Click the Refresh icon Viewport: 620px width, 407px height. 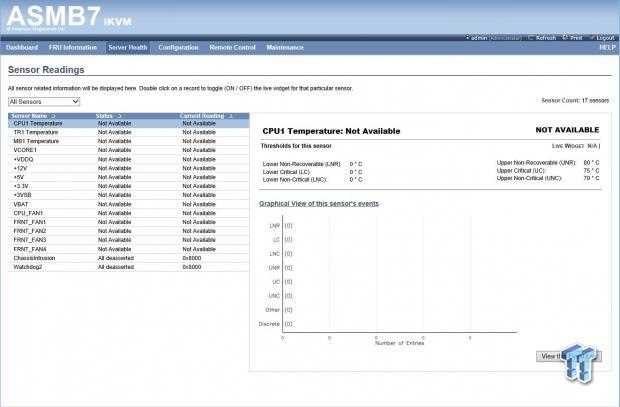click(531, 38)
